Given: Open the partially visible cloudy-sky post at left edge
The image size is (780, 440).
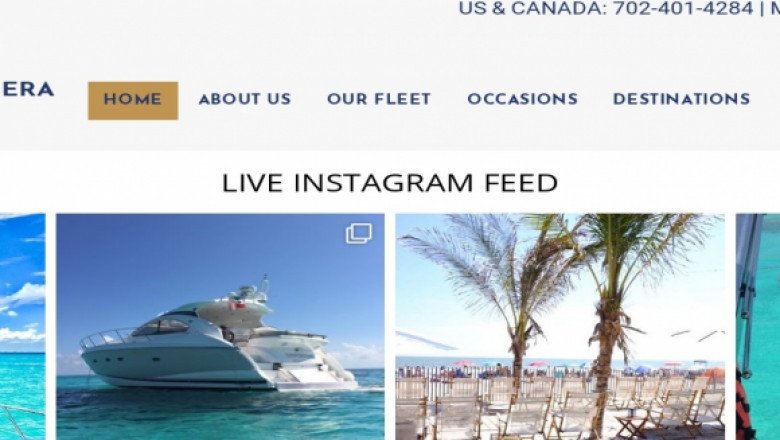Looking at the screenshot, I should (22, 327).
